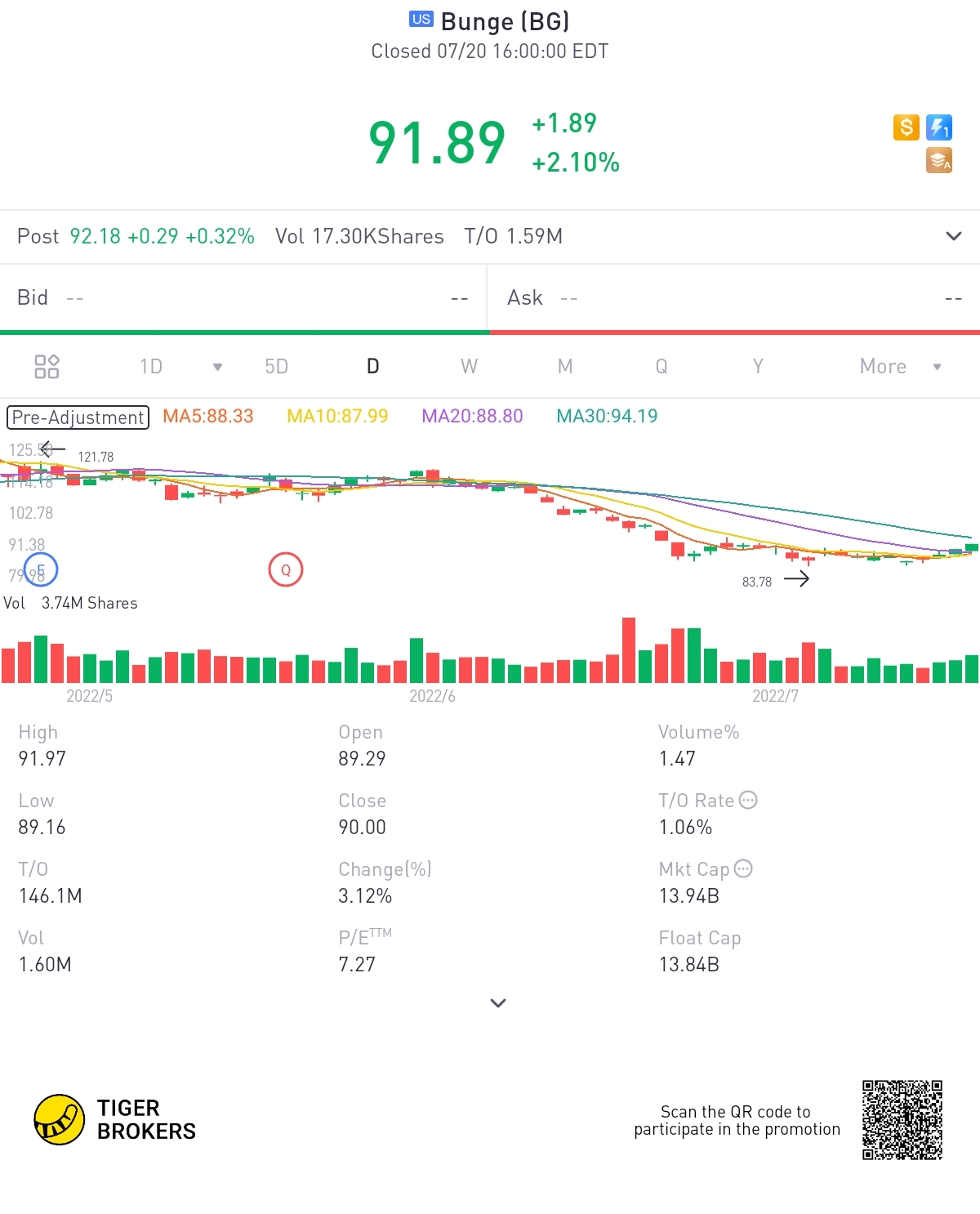Select the D daily chart tab

373,366
